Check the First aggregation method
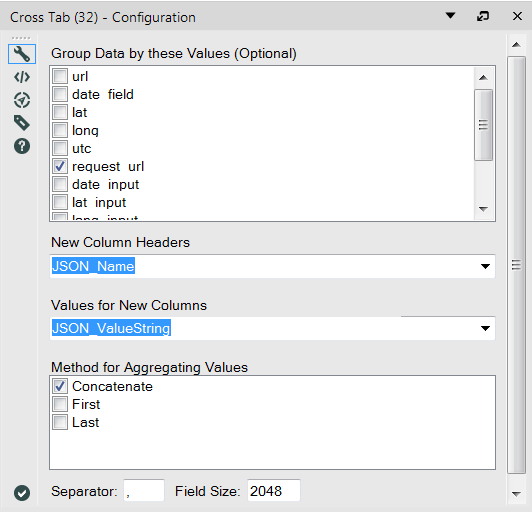This screenshot has width=532, height=512. (60, 404)
